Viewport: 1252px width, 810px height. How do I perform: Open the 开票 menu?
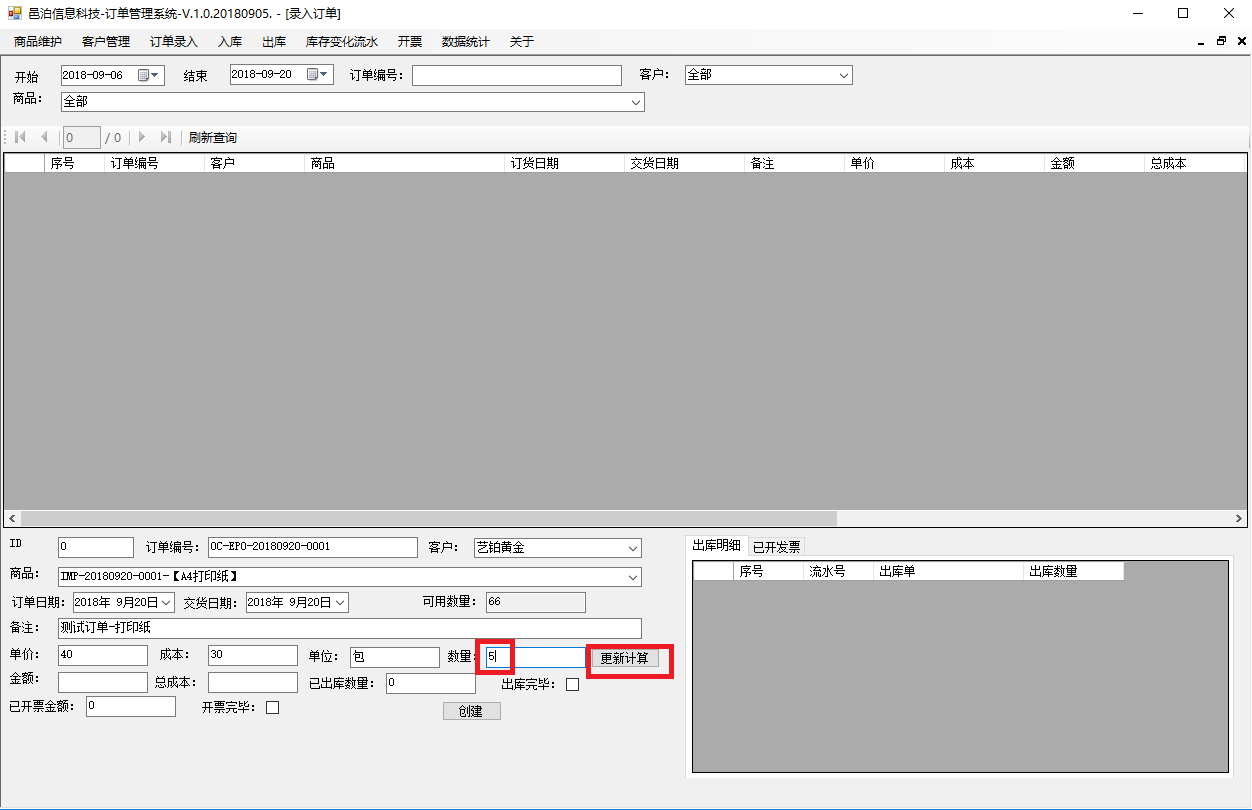[410, 42]
